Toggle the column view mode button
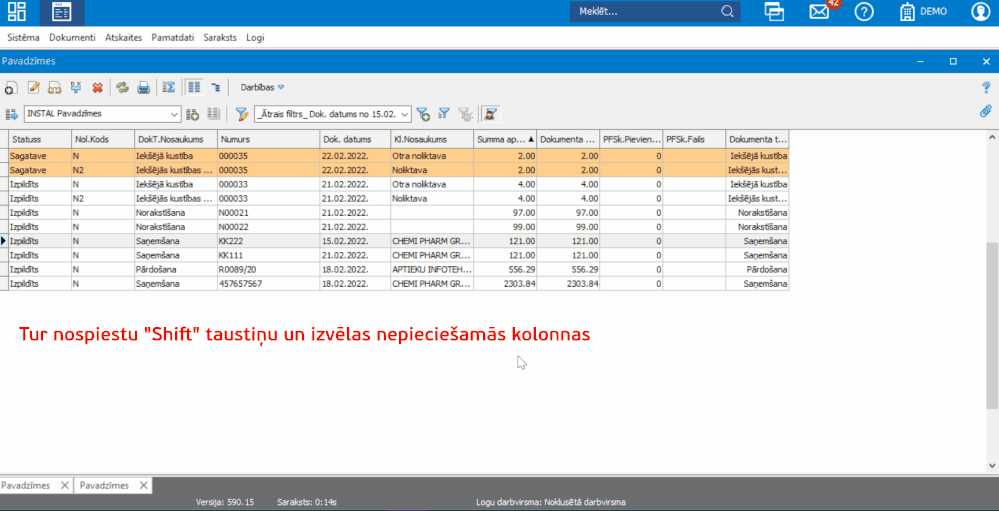The width and height of the screenshot is (999, 511). pos(194,88)
